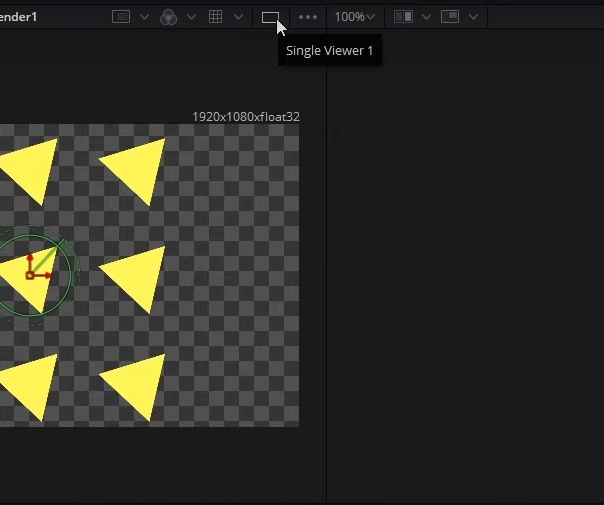Toggle the Single Viewer button
The width and height of the screenshot is (604, 505).
coord(269,17)
